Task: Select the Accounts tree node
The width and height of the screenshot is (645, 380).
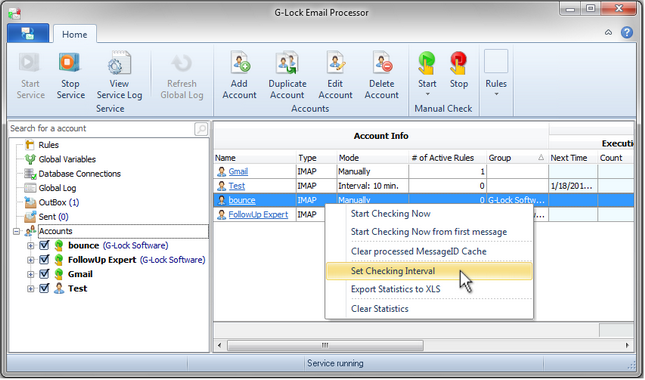Action: [x=56, y=232]
